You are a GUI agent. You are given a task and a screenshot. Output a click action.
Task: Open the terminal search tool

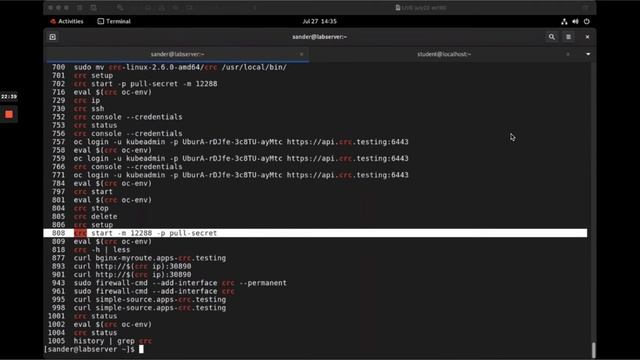[551, 37]
